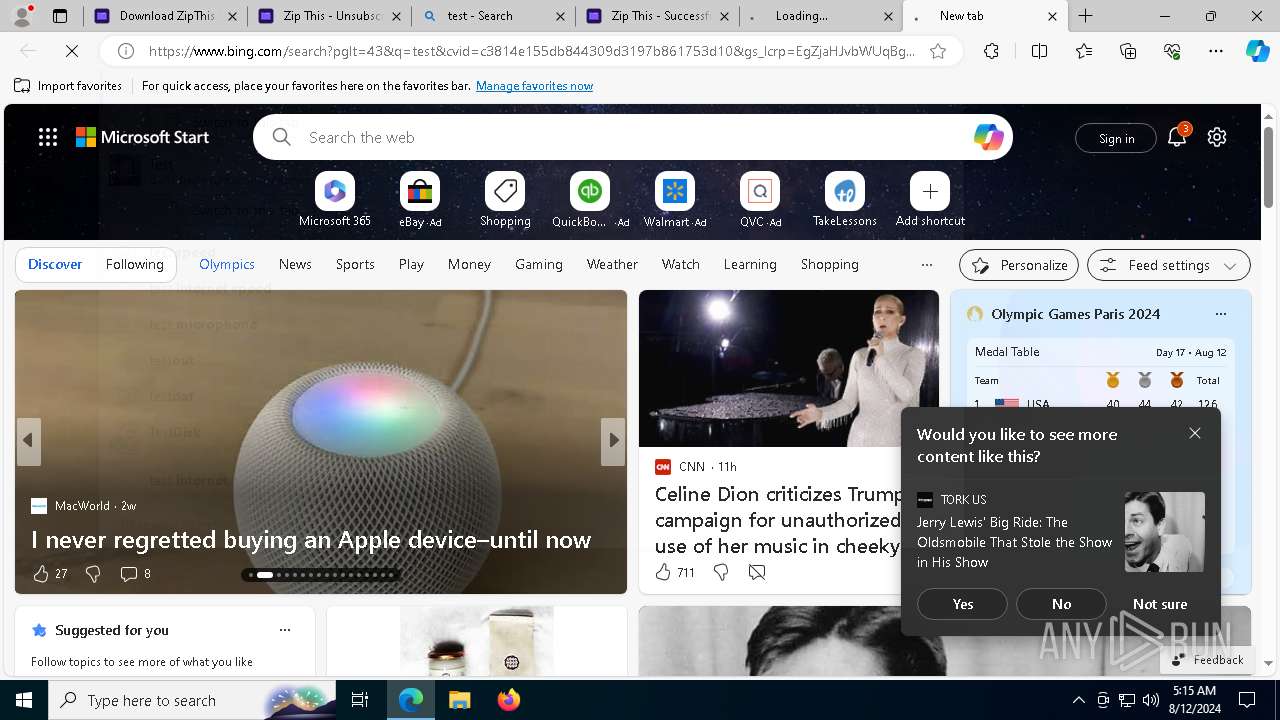
Task: Add this page to favorites star
Action: (x=938, y=51)
